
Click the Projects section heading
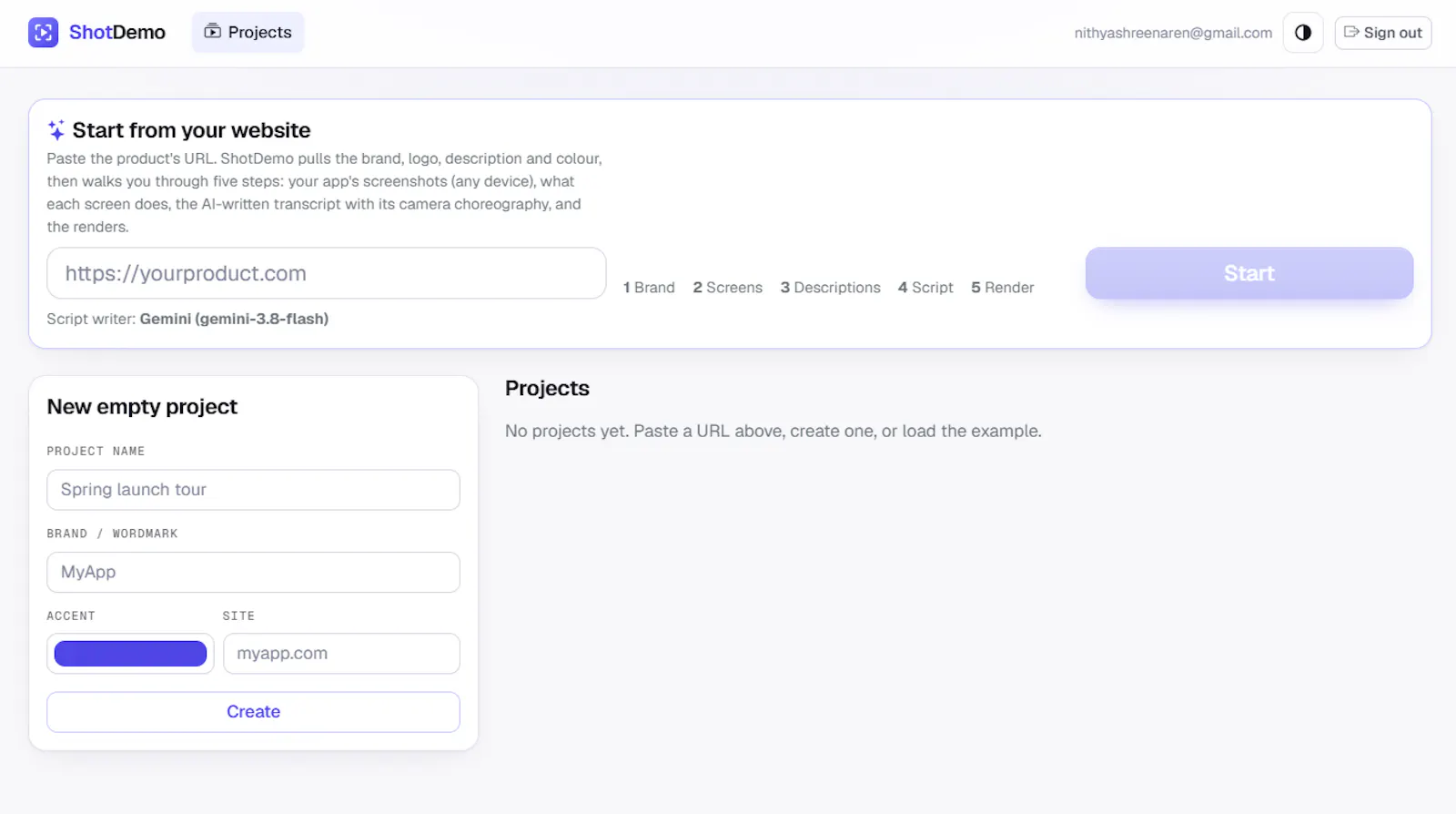coord(547,389)
